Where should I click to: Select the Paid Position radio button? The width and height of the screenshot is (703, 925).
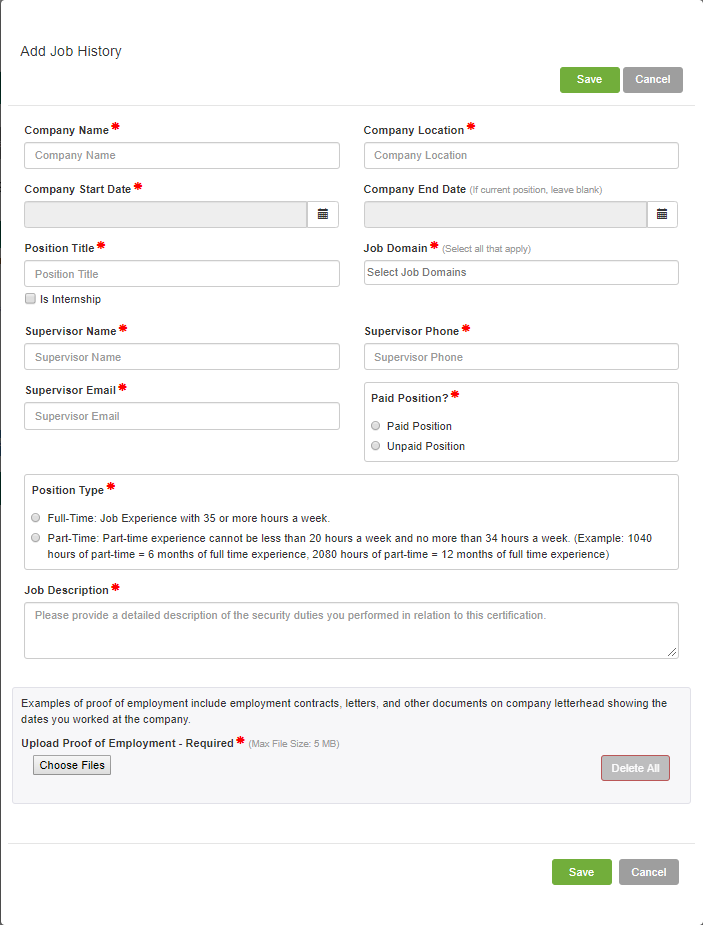[x=375, y=426]
